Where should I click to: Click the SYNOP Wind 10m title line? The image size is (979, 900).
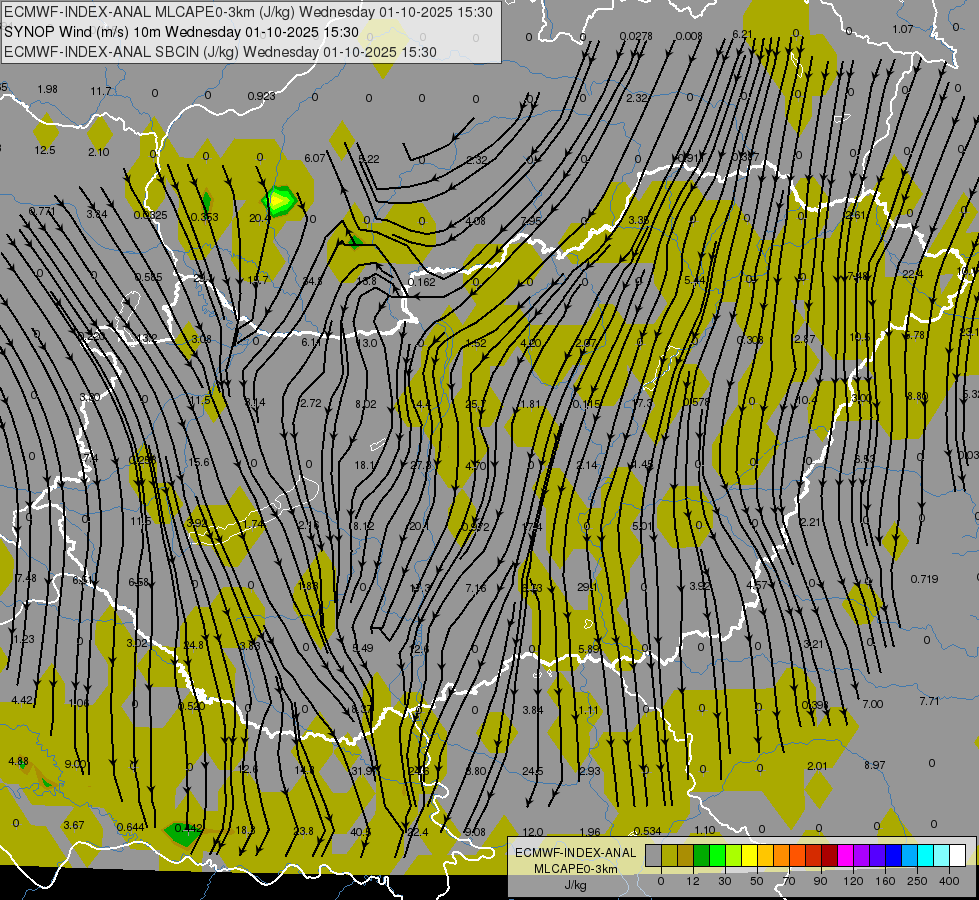click(x=182, y=32)
